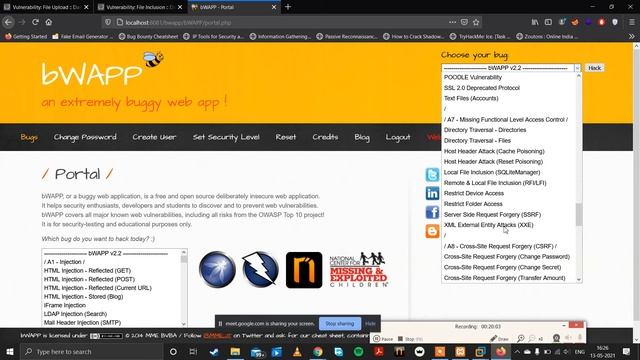Click the Windows search box
The width and height of the screenshot is (640, 360).
click(92, 351)
